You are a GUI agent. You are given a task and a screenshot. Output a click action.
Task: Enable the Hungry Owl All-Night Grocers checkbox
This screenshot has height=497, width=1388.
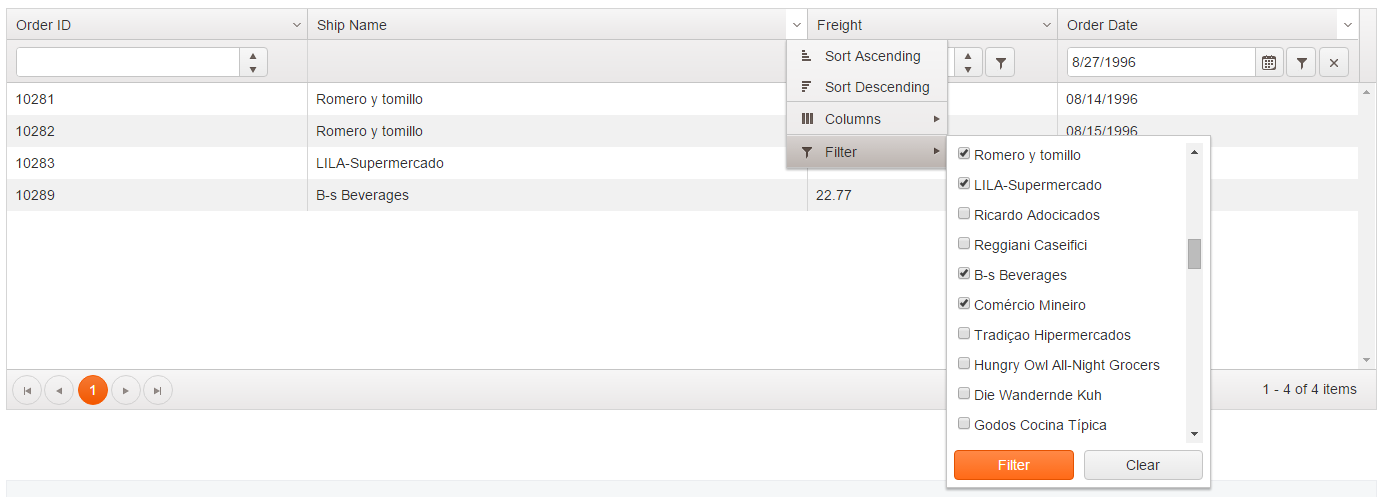pyautogui.click(x=964, y=364)
